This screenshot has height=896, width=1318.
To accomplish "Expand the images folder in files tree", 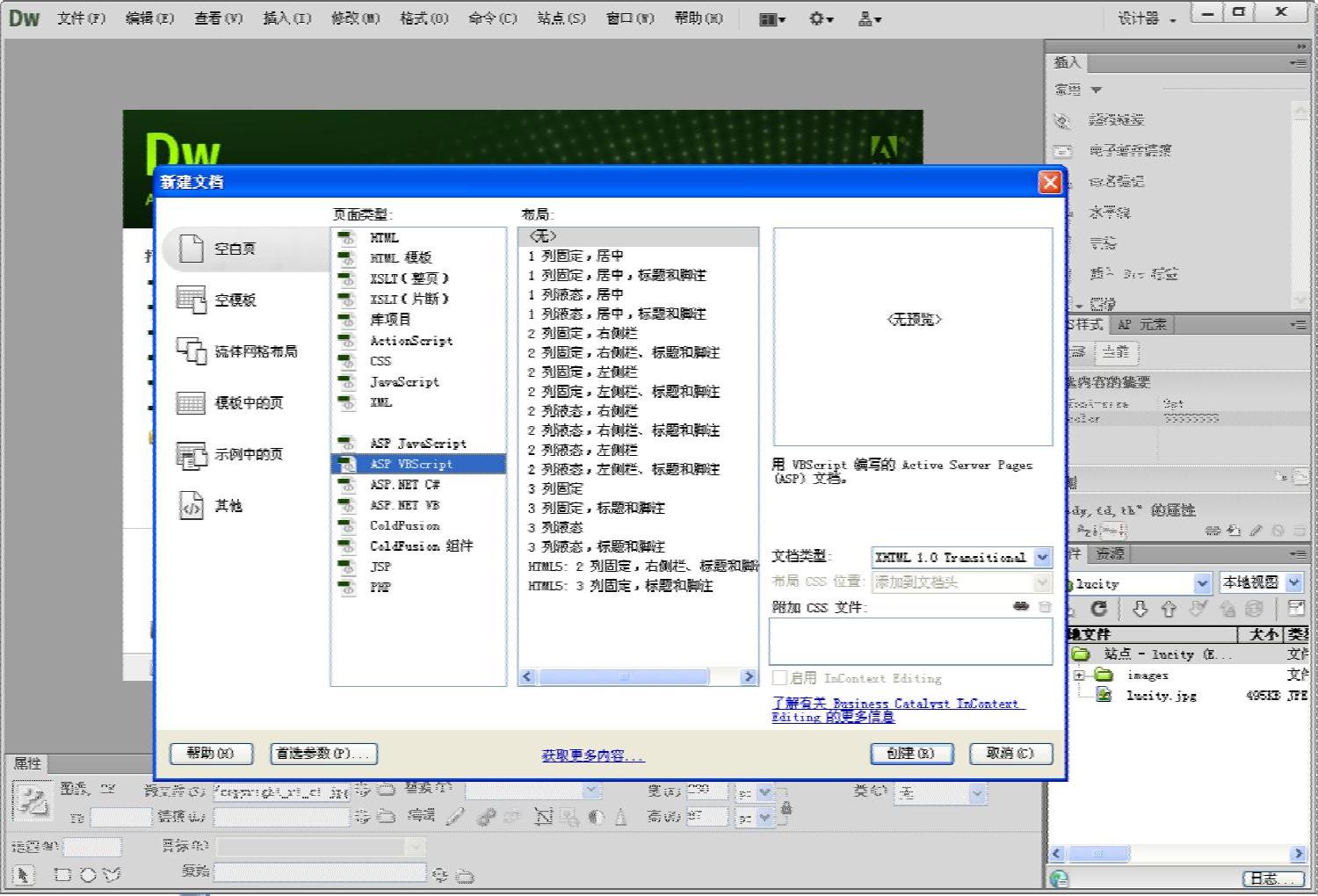I will pyautogui.click(x=1080, y=676).
